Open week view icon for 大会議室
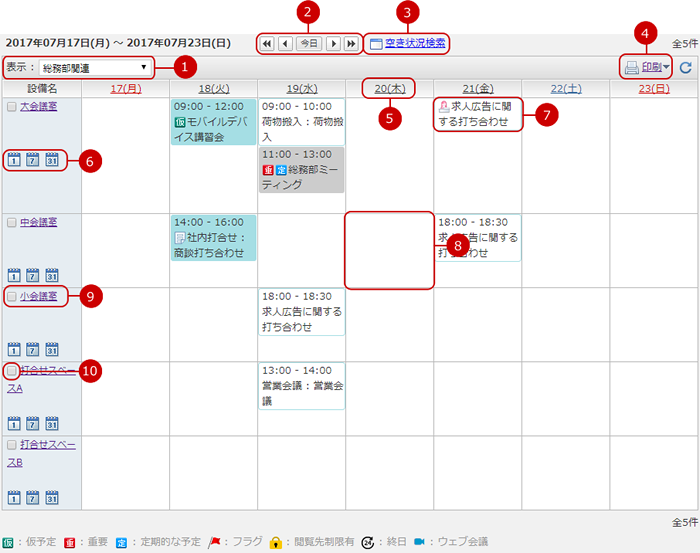This screenshot has height=553, width=700. point(33,160)
